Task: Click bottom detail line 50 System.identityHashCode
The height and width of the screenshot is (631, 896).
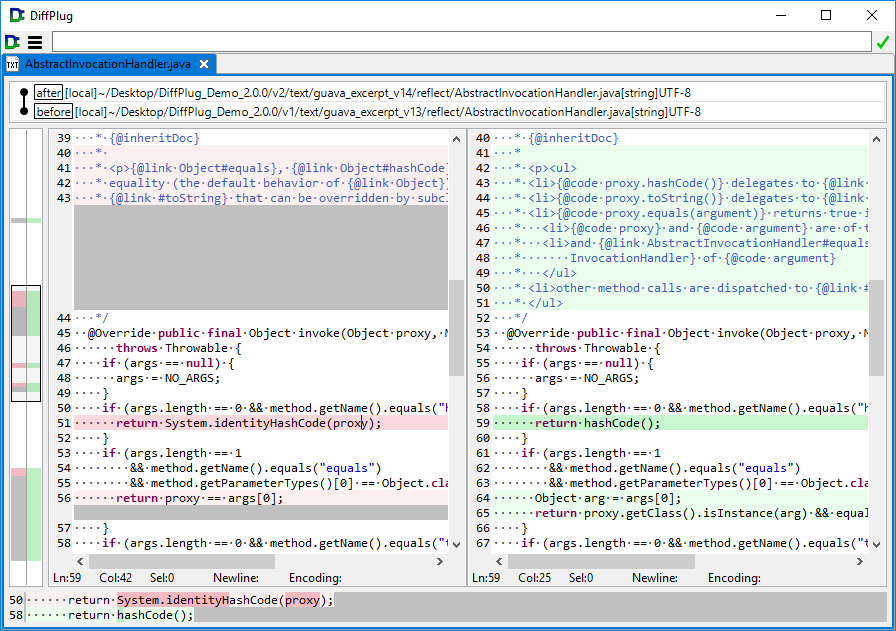Action: (x=198, y=600)
